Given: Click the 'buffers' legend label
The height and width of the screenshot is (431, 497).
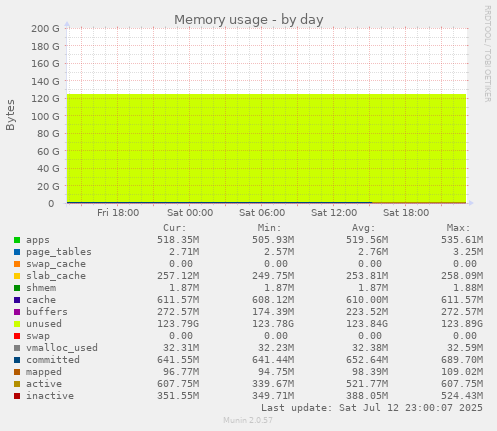Looking at the screenshot, I should point(47,312).
